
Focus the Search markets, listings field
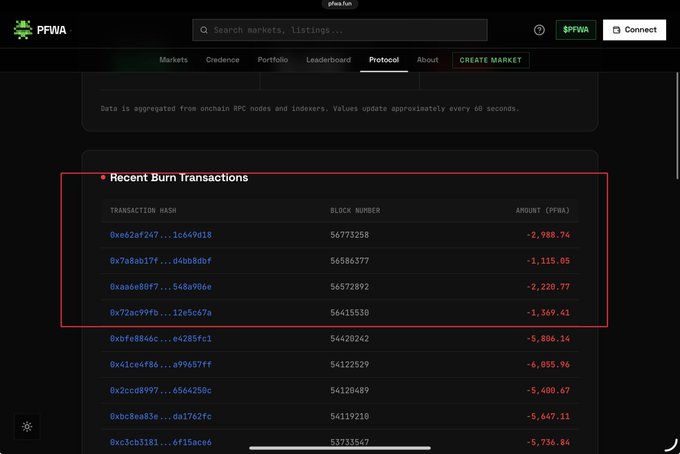340,30
